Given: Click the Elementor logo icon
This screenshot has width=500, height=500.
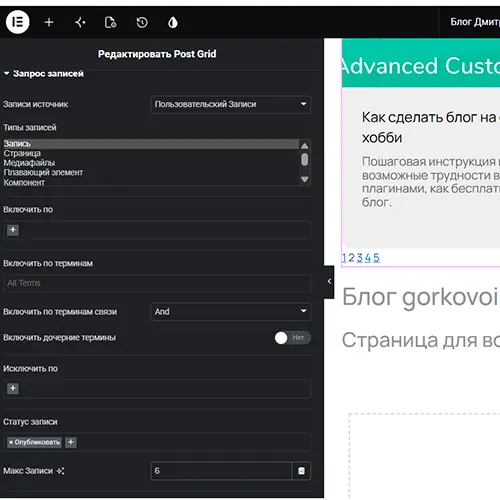Looking at the screenshot, I should pyautogui.click(x=17, y=22).
